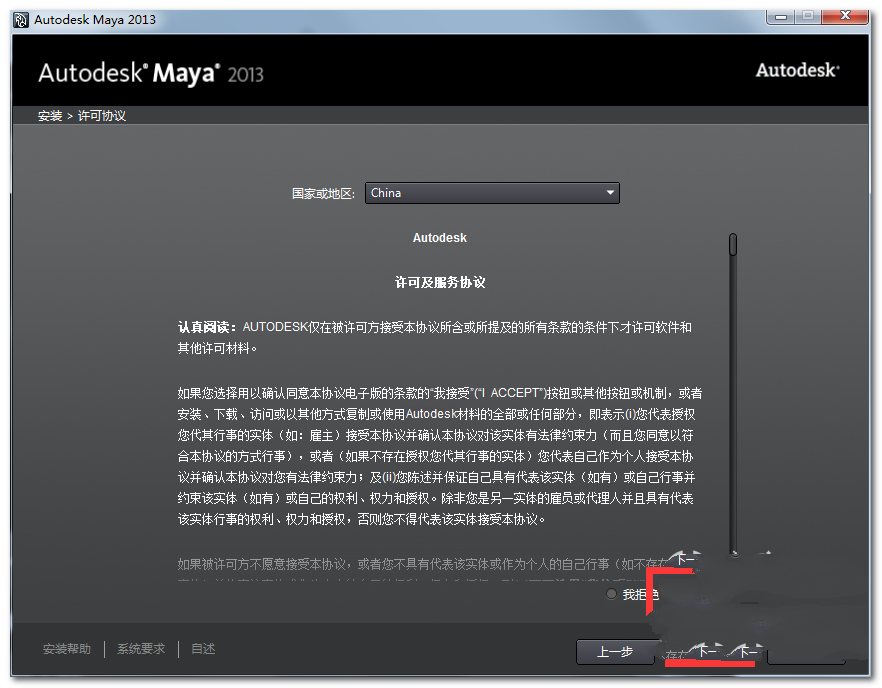
Task: Open the China country or region dropdown
Action: (492, 193)
